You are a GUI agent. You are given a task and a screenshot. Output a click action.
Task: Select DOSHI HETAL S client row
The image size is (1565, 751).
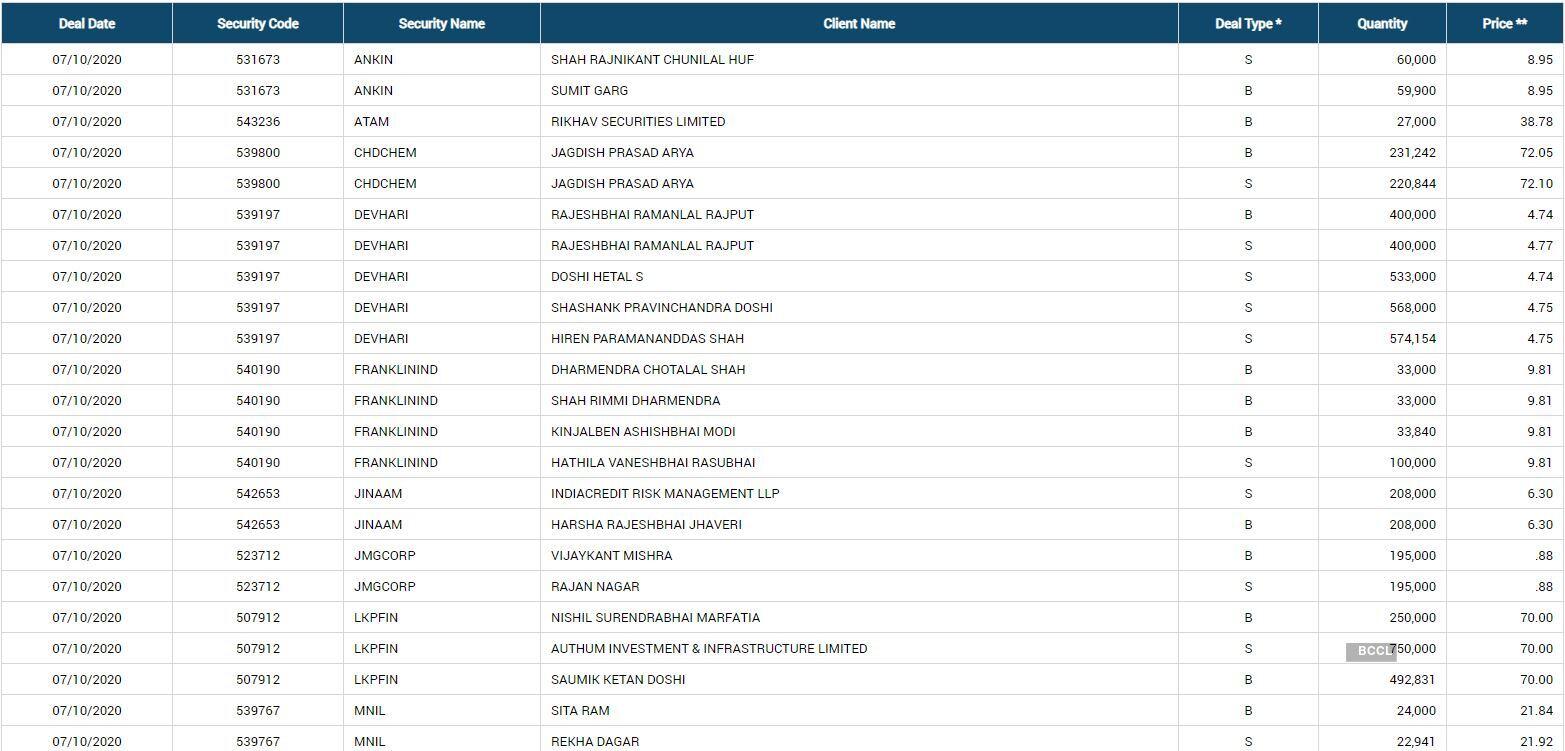(596, 276)
